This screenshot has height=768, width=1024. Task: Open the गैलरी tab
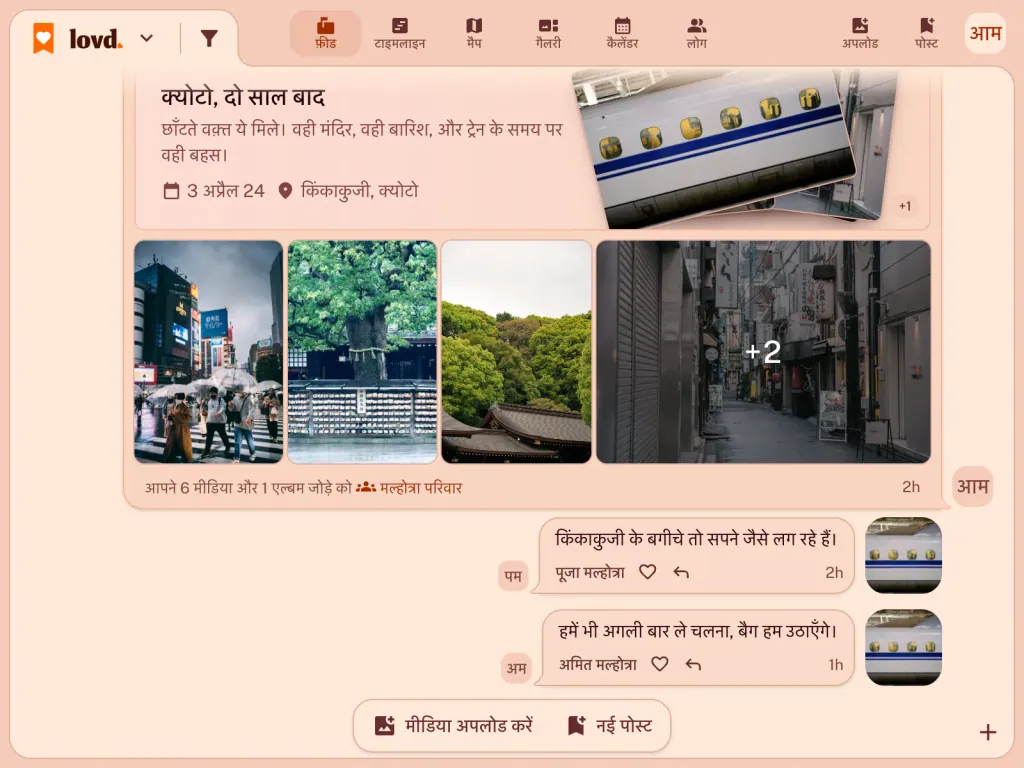click(x=549, y=33)
